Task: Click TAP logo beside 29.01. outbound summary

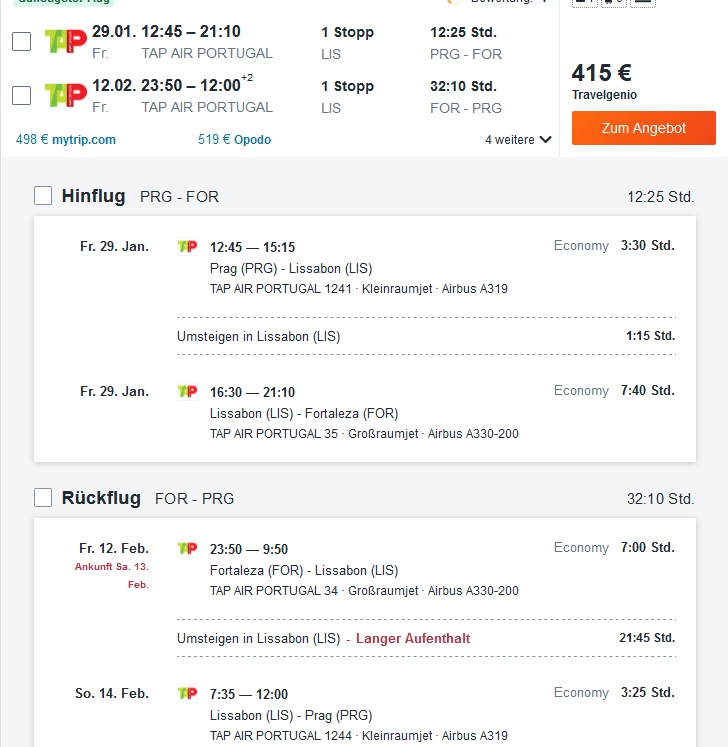Action: coord(66,41)
